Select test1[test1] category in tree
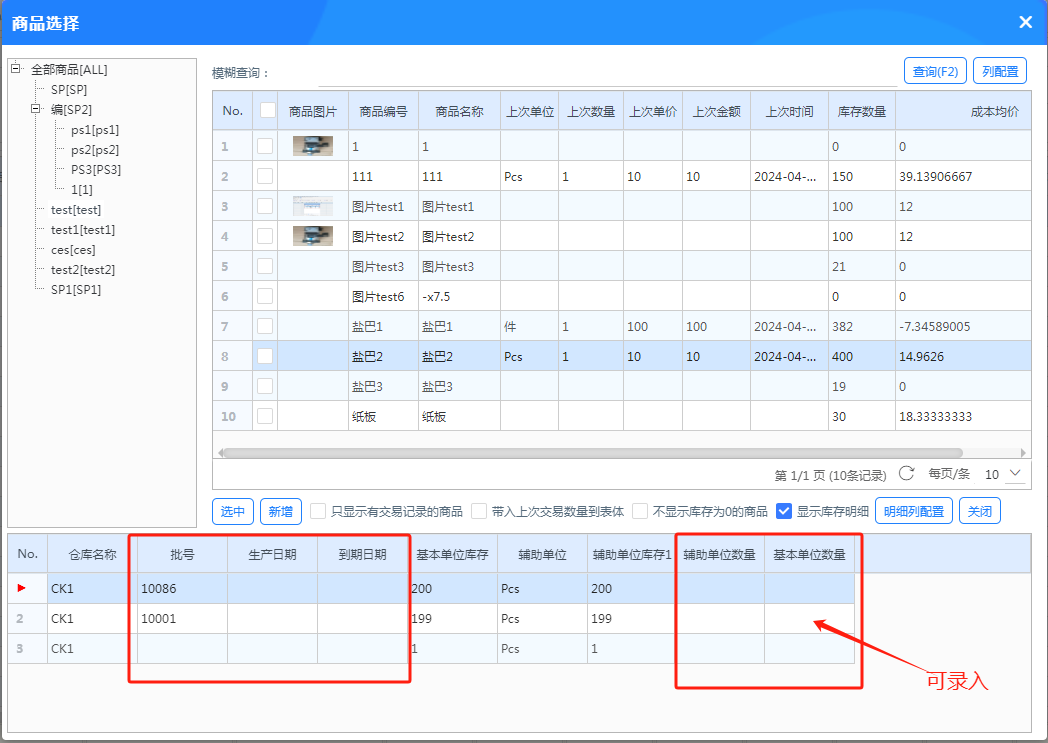 pos(83,230)
